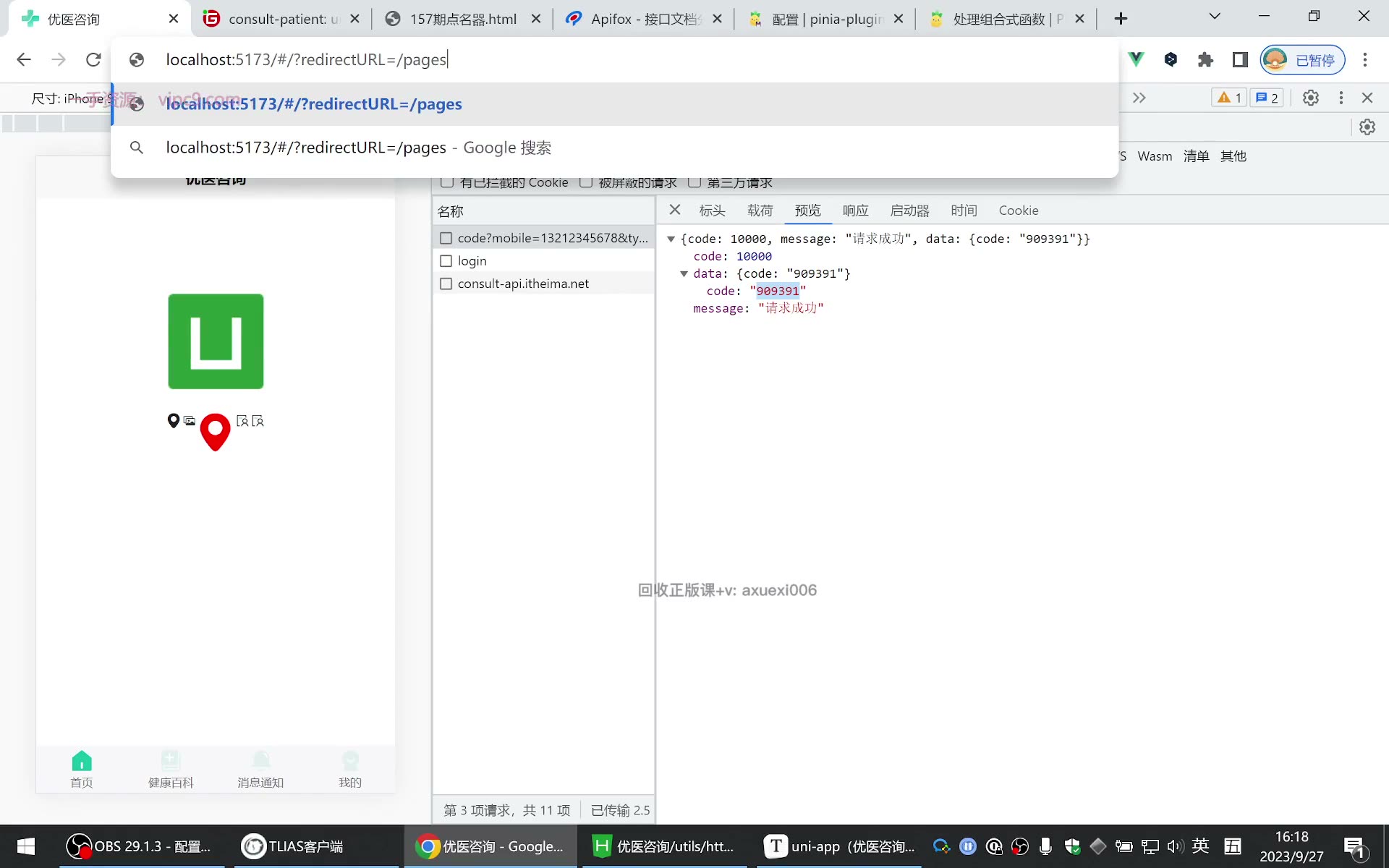Check the login request checkbox
This screenshot has height=868, width=1389.
point(446,261)
